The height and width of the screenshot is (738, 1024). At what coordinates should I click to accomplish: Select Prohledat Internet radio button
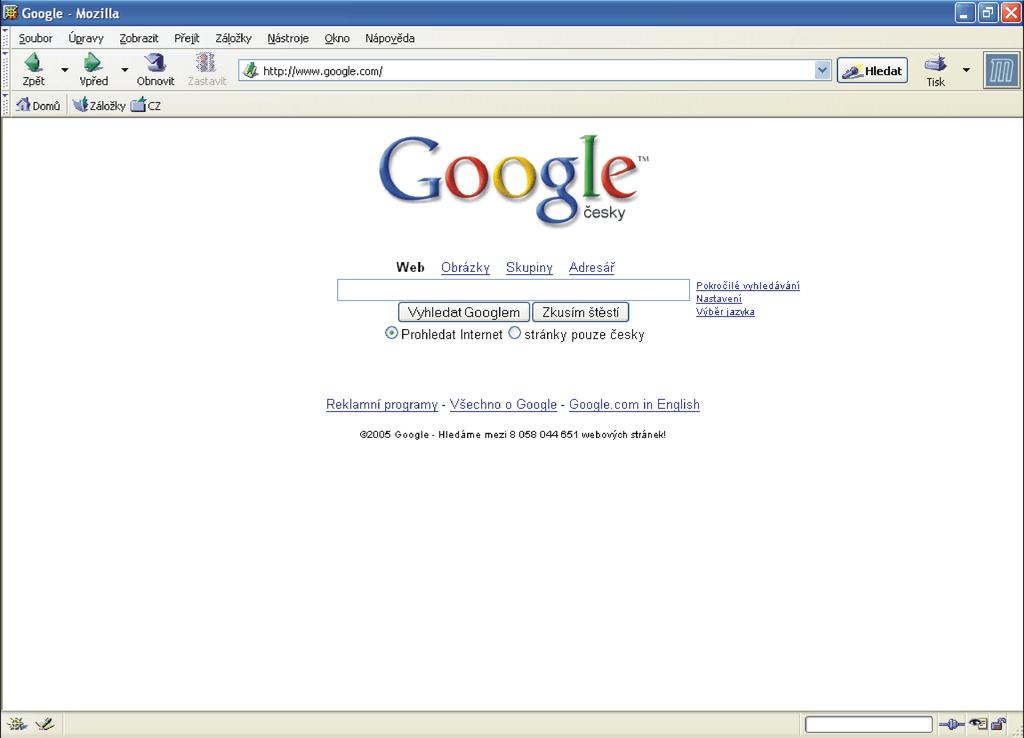click(391, 333)
